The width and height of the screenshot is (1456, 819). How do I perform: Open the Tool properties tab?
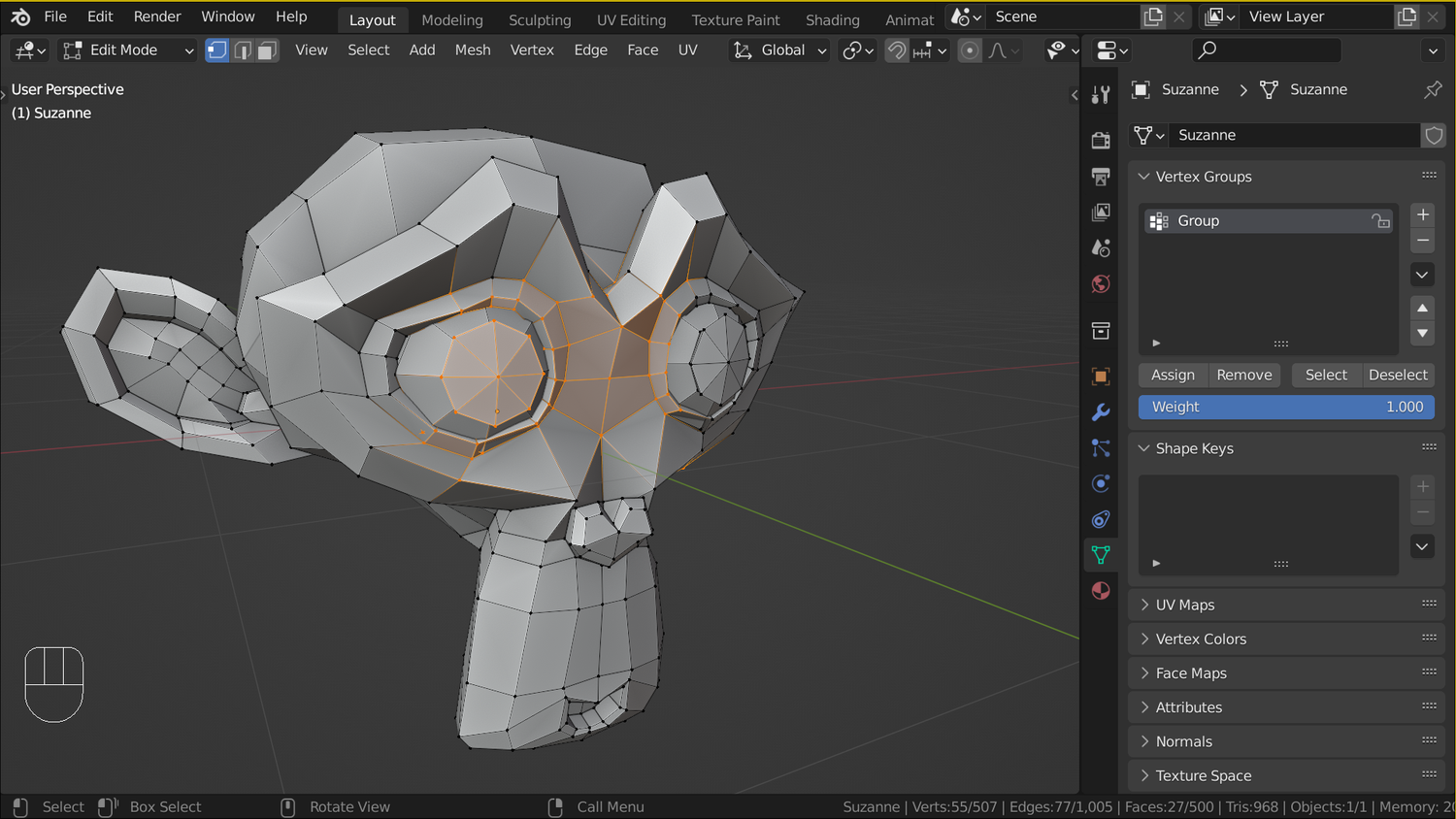click(1101, 94)
